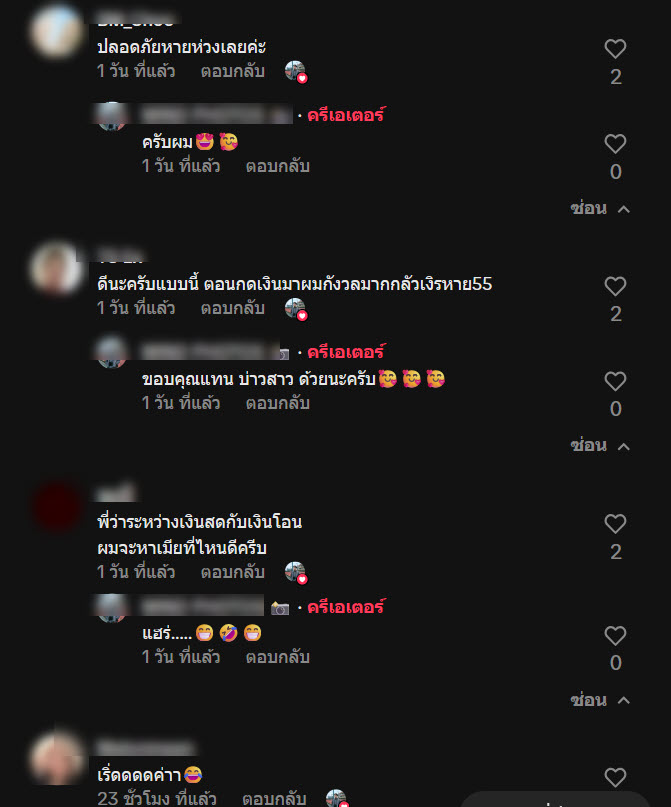The height and width of the screenshot is (807, 671).
Task: Like the creator reply ครับผม
Action: click(x=615, y=144)
